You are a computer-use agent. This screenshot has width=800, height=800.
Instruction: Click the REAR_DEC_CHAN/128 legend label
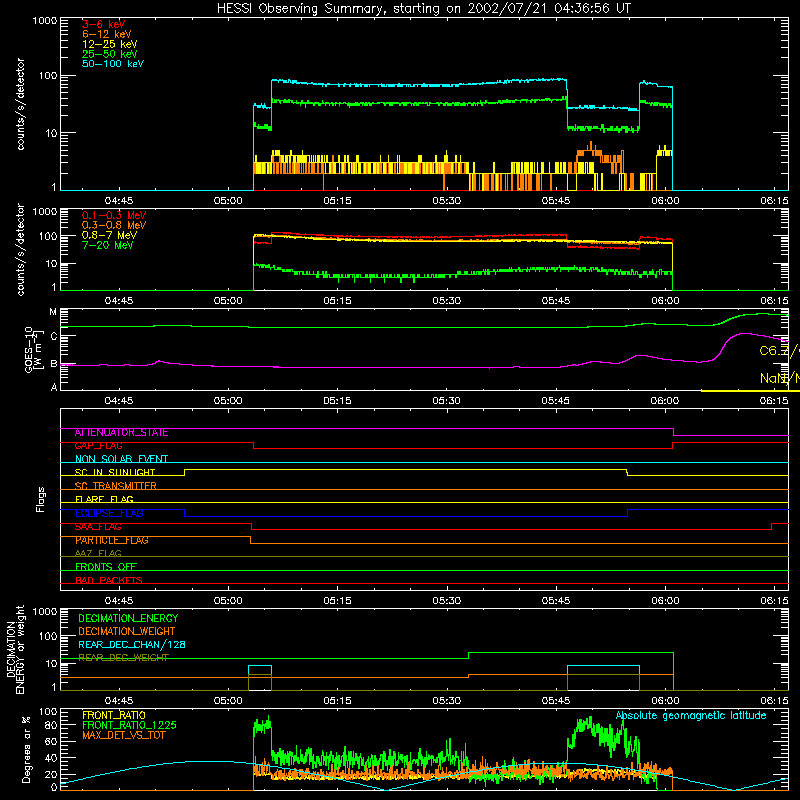[132, 645]
